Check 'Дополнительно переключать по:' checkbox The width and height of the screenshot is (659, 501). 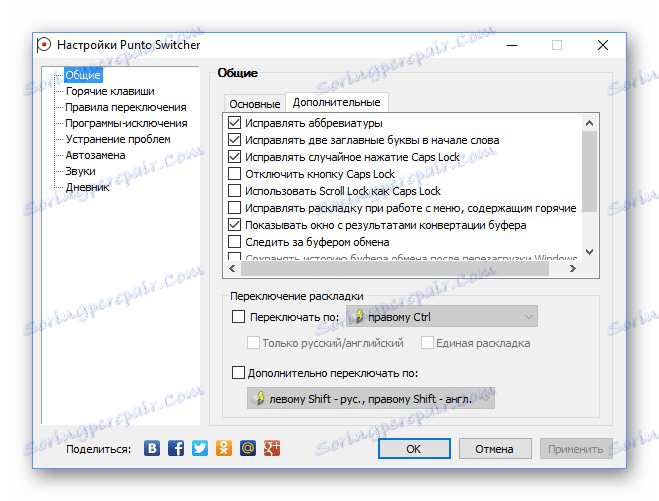(x=238, y=372)
